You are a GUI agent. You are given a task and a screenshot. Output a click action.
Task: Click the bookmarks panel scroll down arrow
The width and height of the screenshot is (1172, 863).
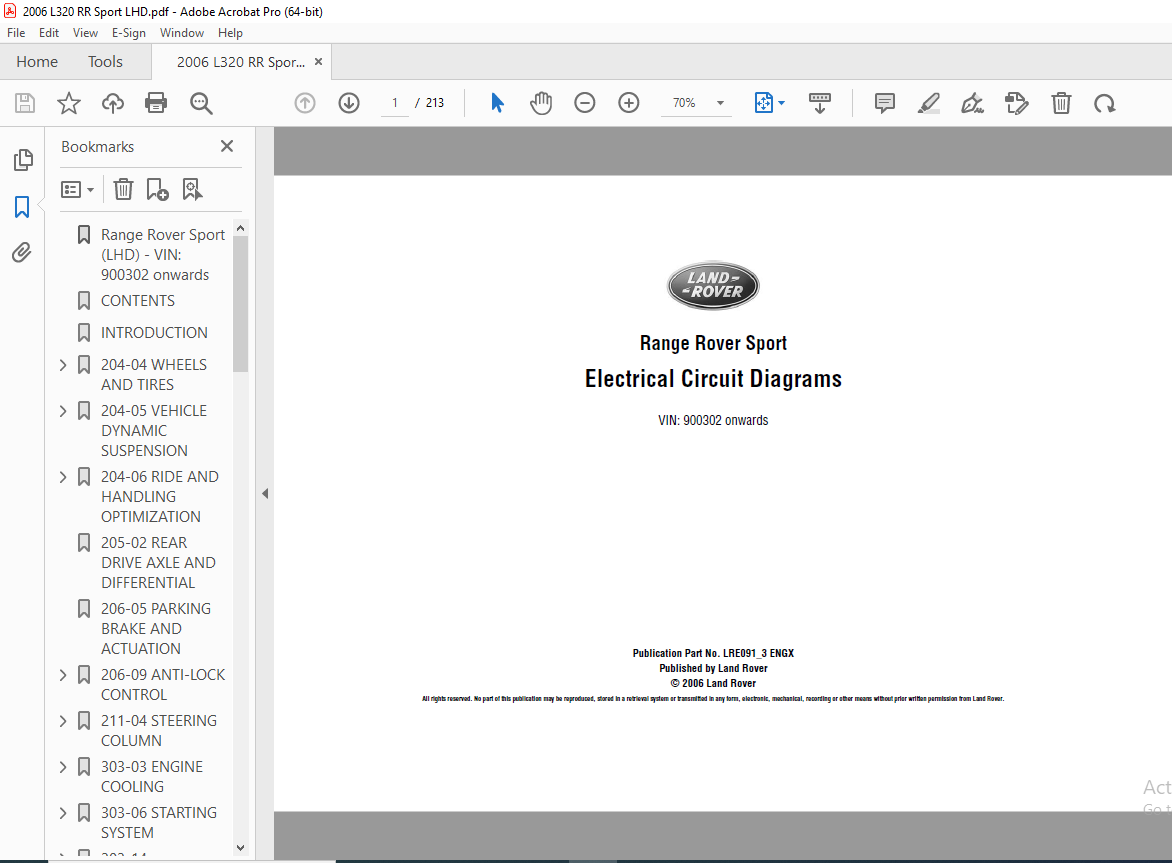pyautogui.click(x=240, y=847)
